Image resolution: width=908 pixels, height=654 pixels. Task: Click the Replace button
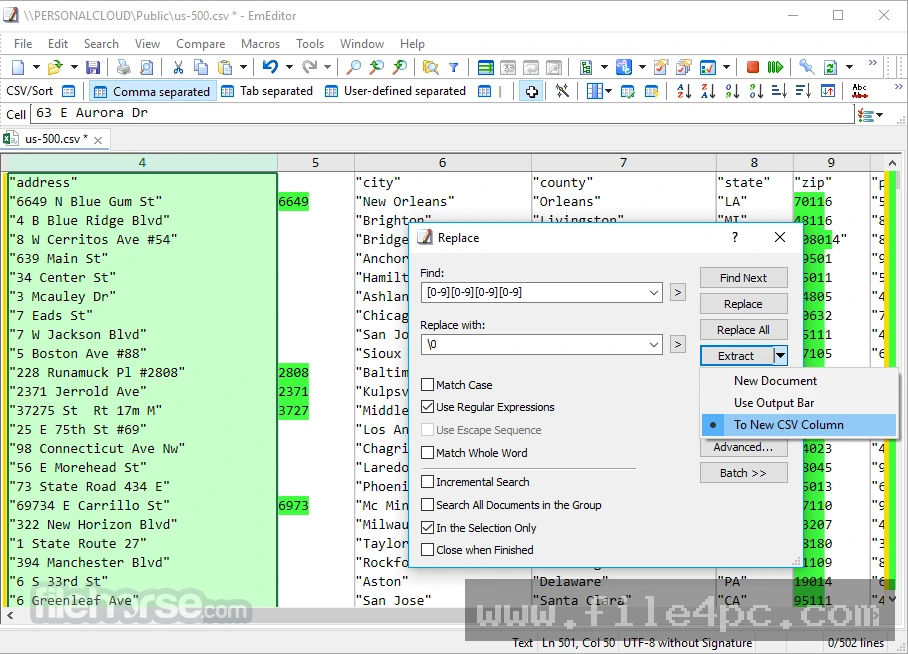pyautogui.click(x=744, y=304)
